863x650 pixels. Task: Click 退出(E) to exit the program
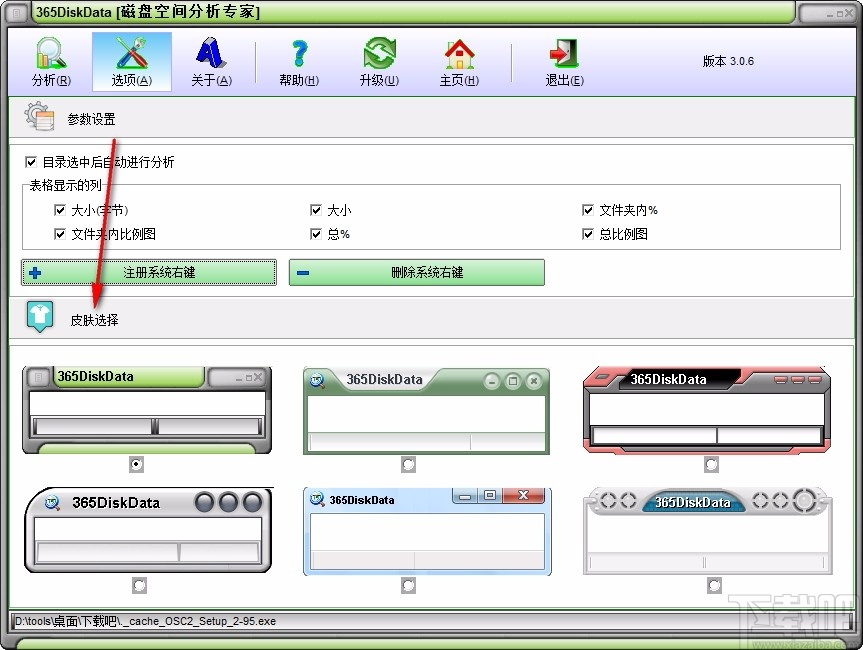pyautogui.click(x=564, y=62)
